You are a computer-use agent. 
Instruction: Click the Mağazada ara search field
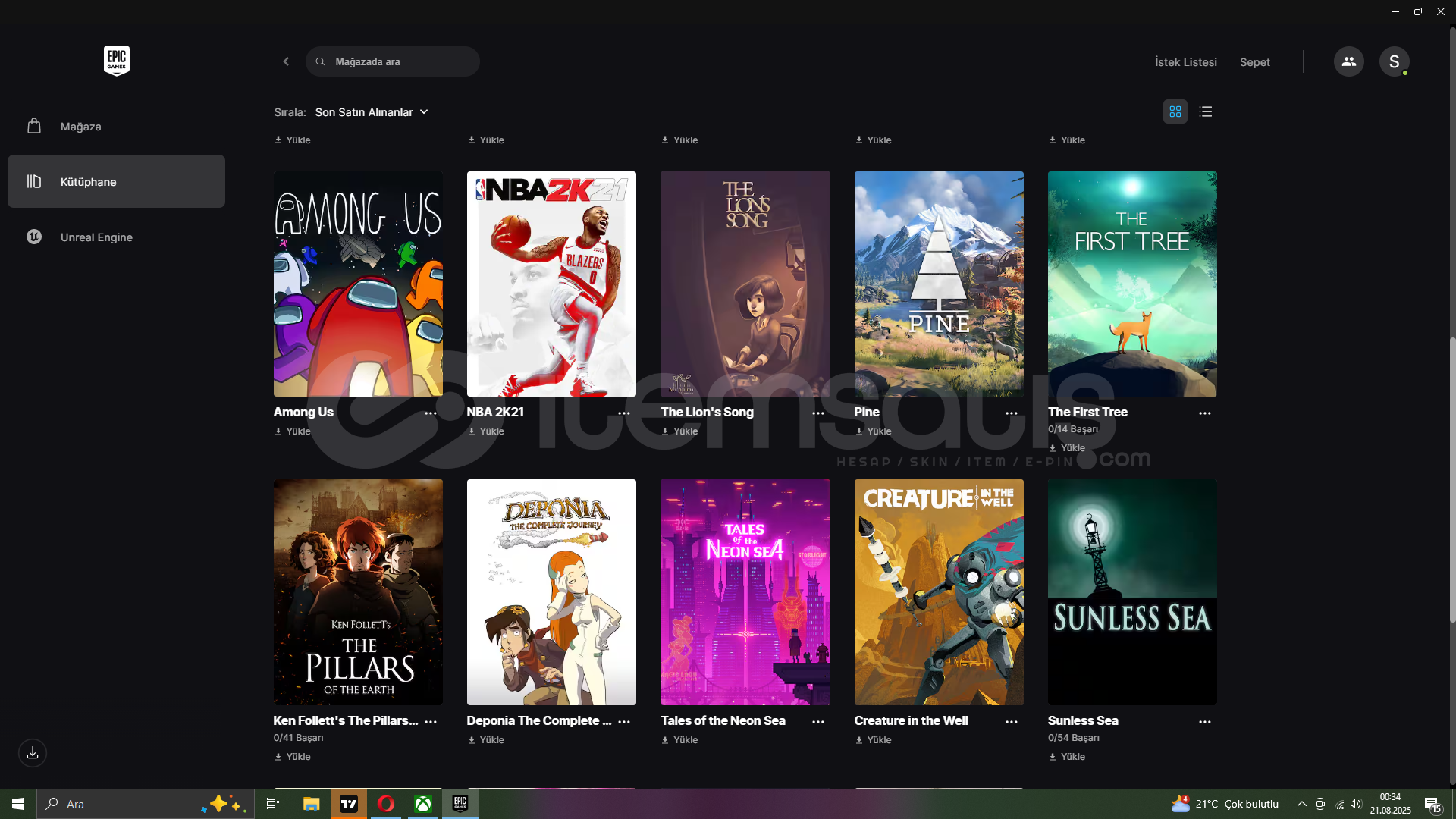[393, 61]
